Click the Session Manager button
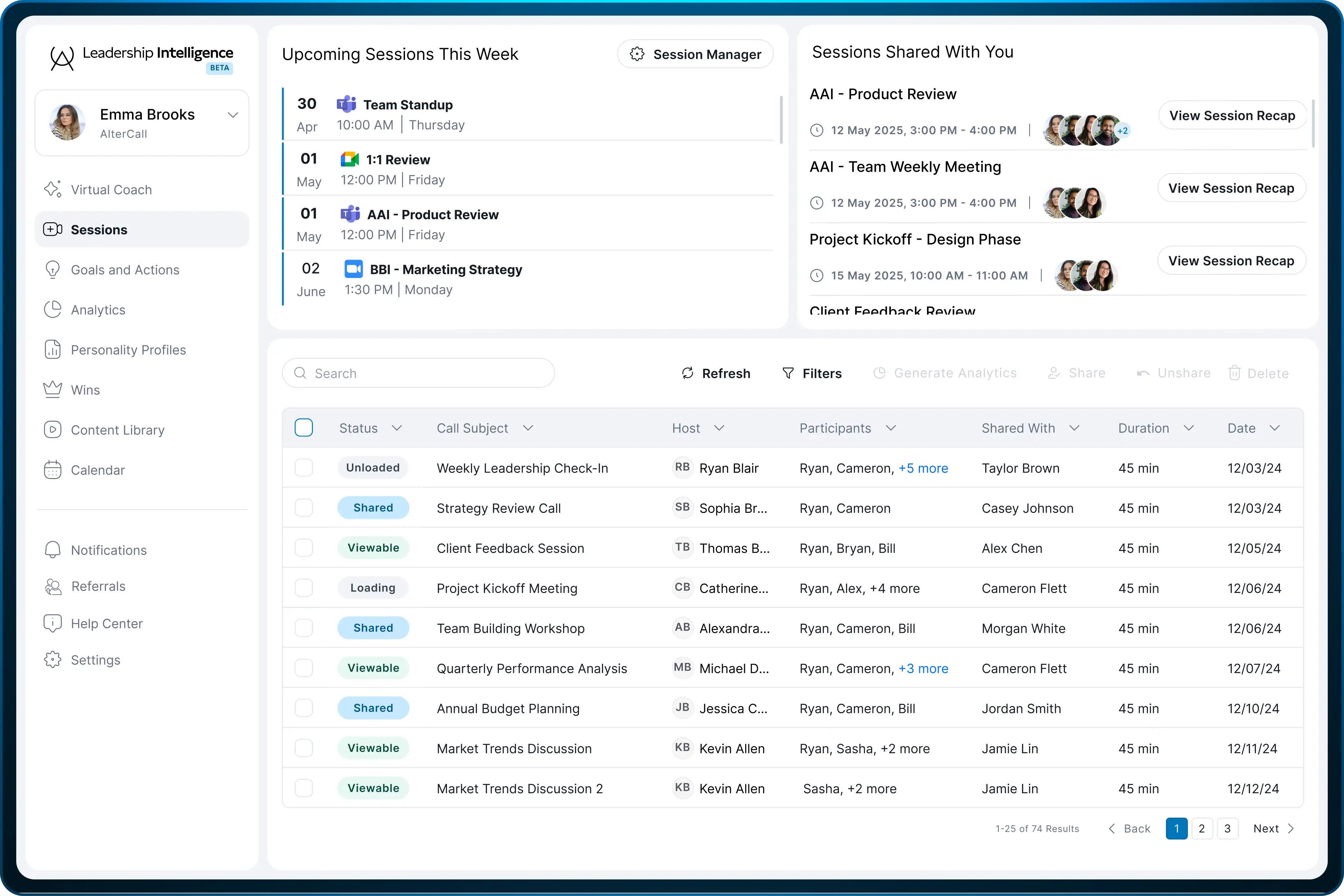The height and width of the screenshot is (896, 1344). point(695,54)
